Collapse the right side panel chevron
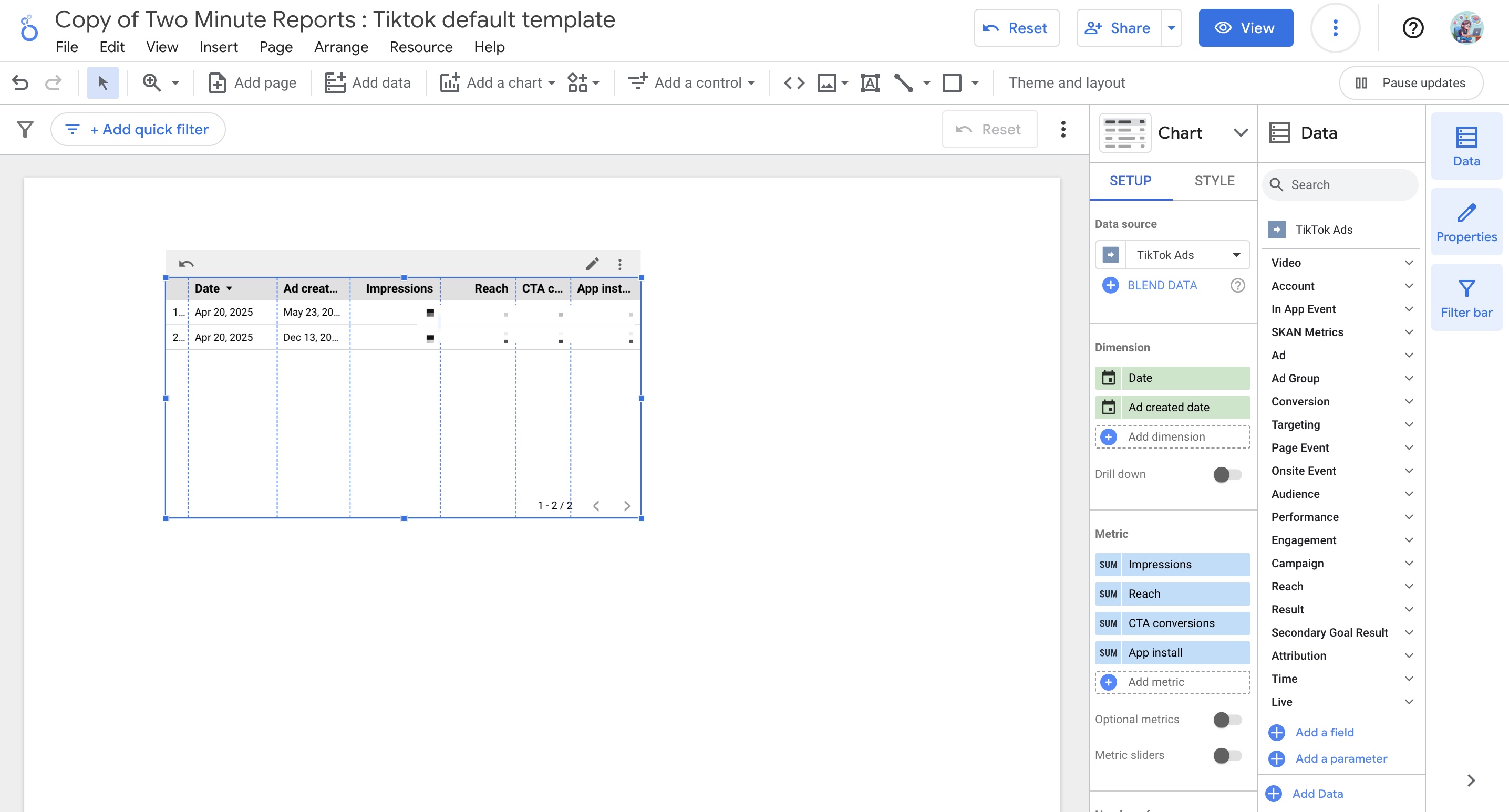1509x812 pixels. 1470,780
